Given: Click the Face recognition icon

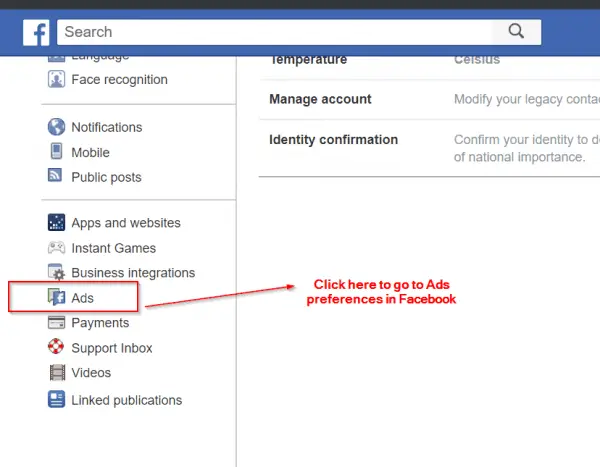Looking at the screenshot, I should point(56,80).
